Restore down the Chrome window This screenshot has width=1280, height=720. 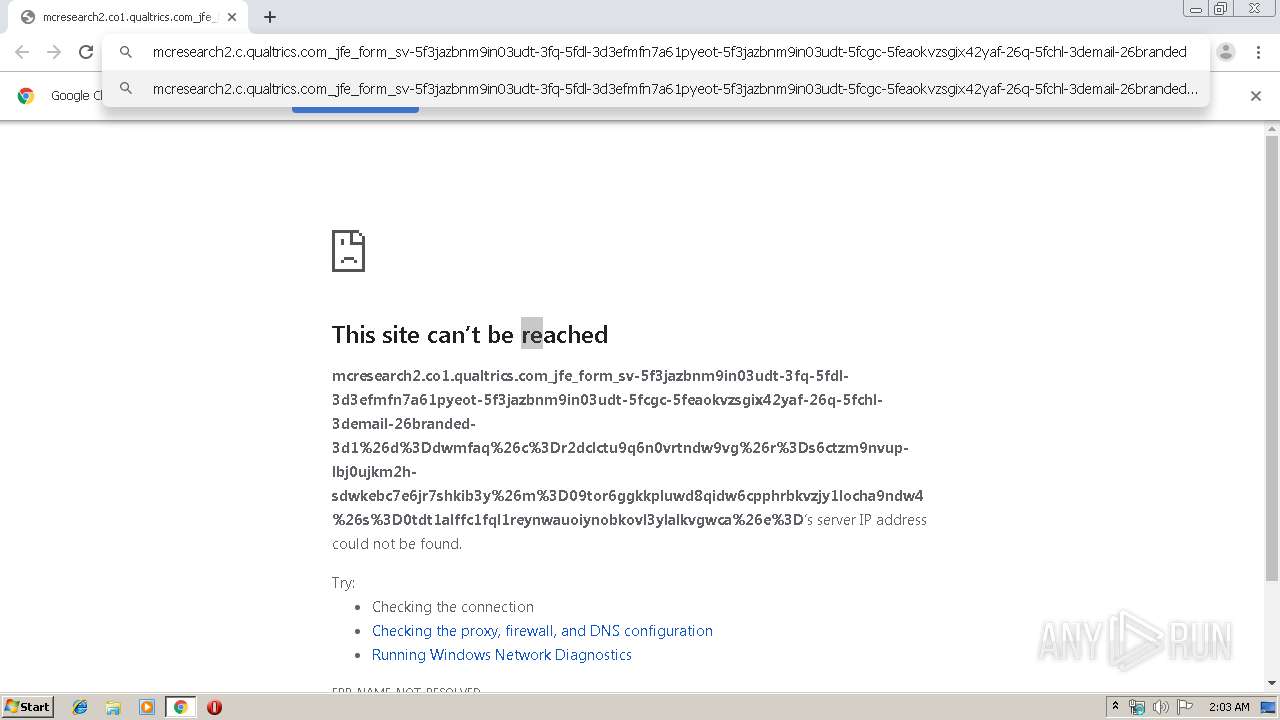point(1221,8)
